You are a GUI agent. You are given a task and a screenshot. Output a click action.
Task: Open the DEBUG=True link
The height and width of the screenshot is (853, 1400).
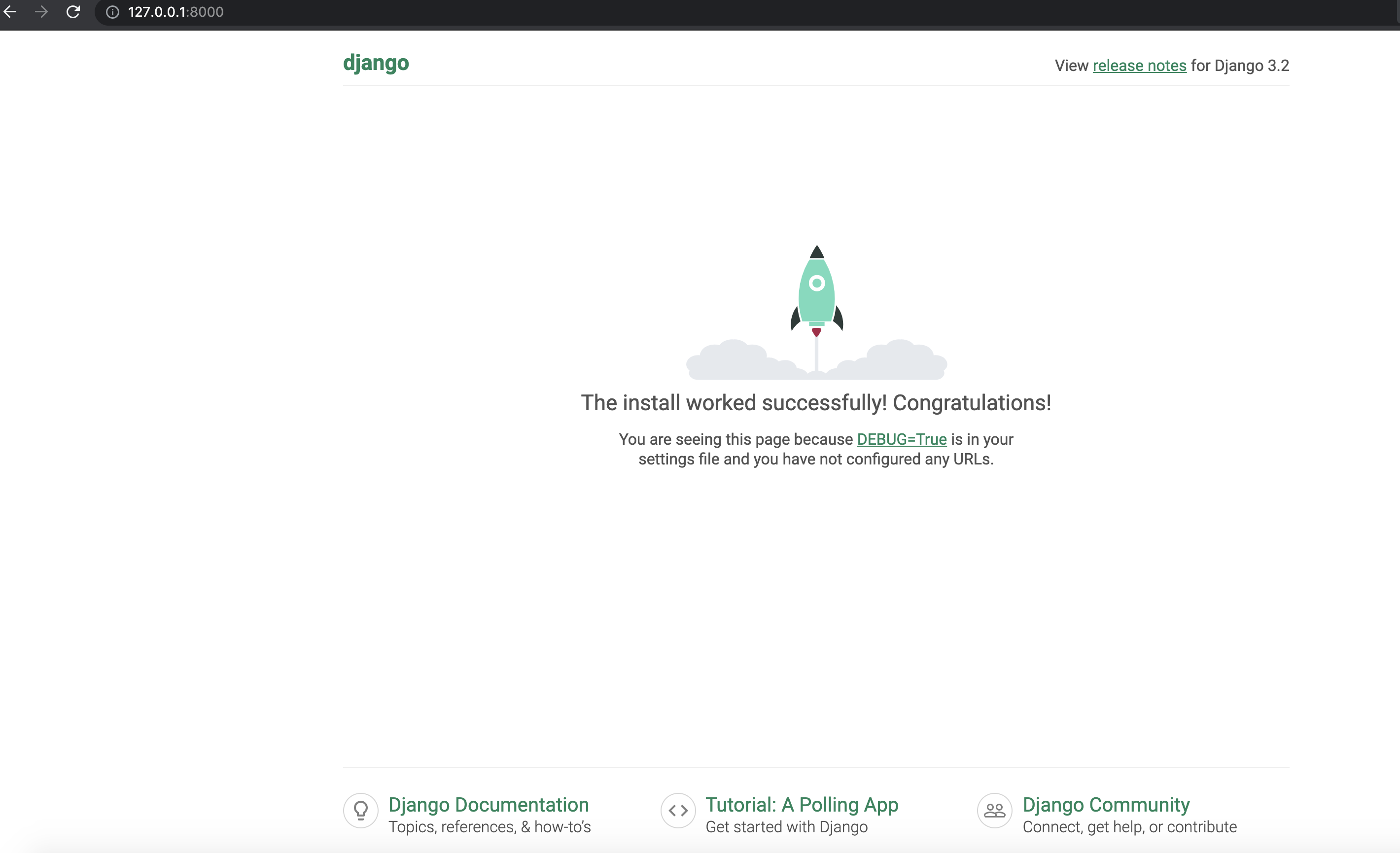point(901,439)
